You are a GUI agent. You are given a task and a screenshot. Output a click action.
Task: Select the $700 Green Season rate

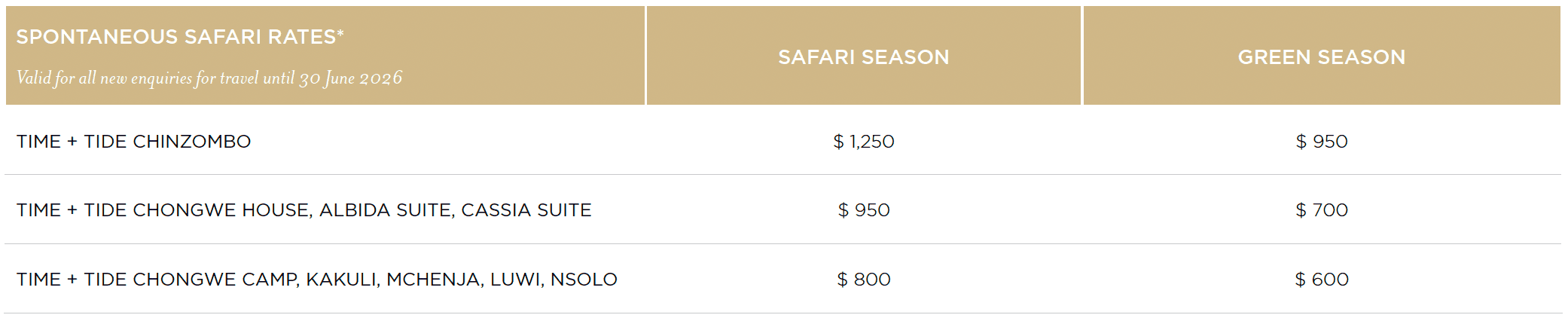[x=1321, y=210]
